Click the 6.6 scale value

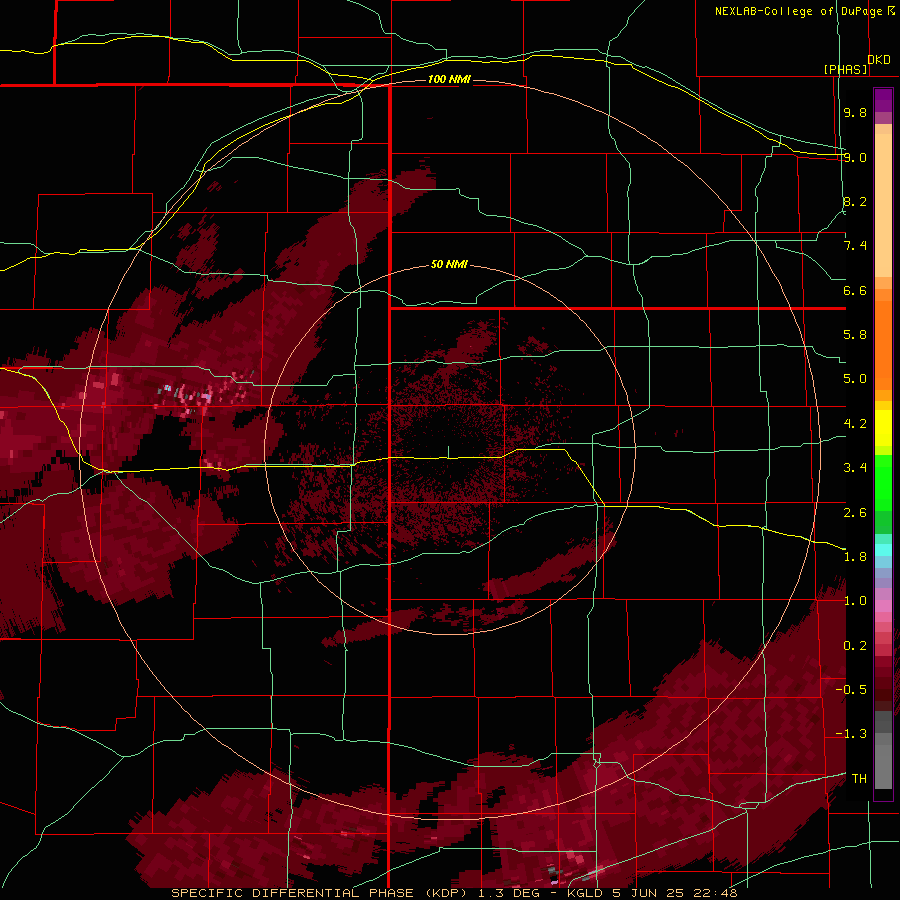tap(855, 290)
